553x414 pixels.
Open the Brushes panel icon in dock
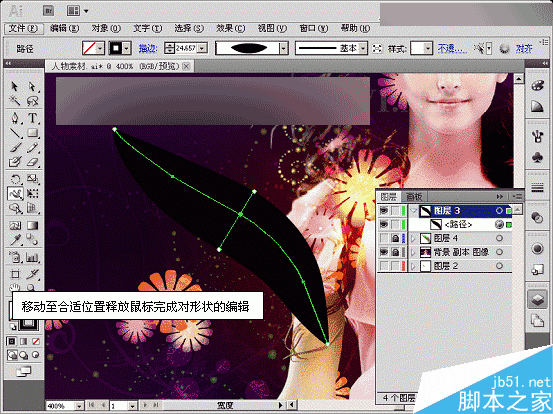(537, 136)
